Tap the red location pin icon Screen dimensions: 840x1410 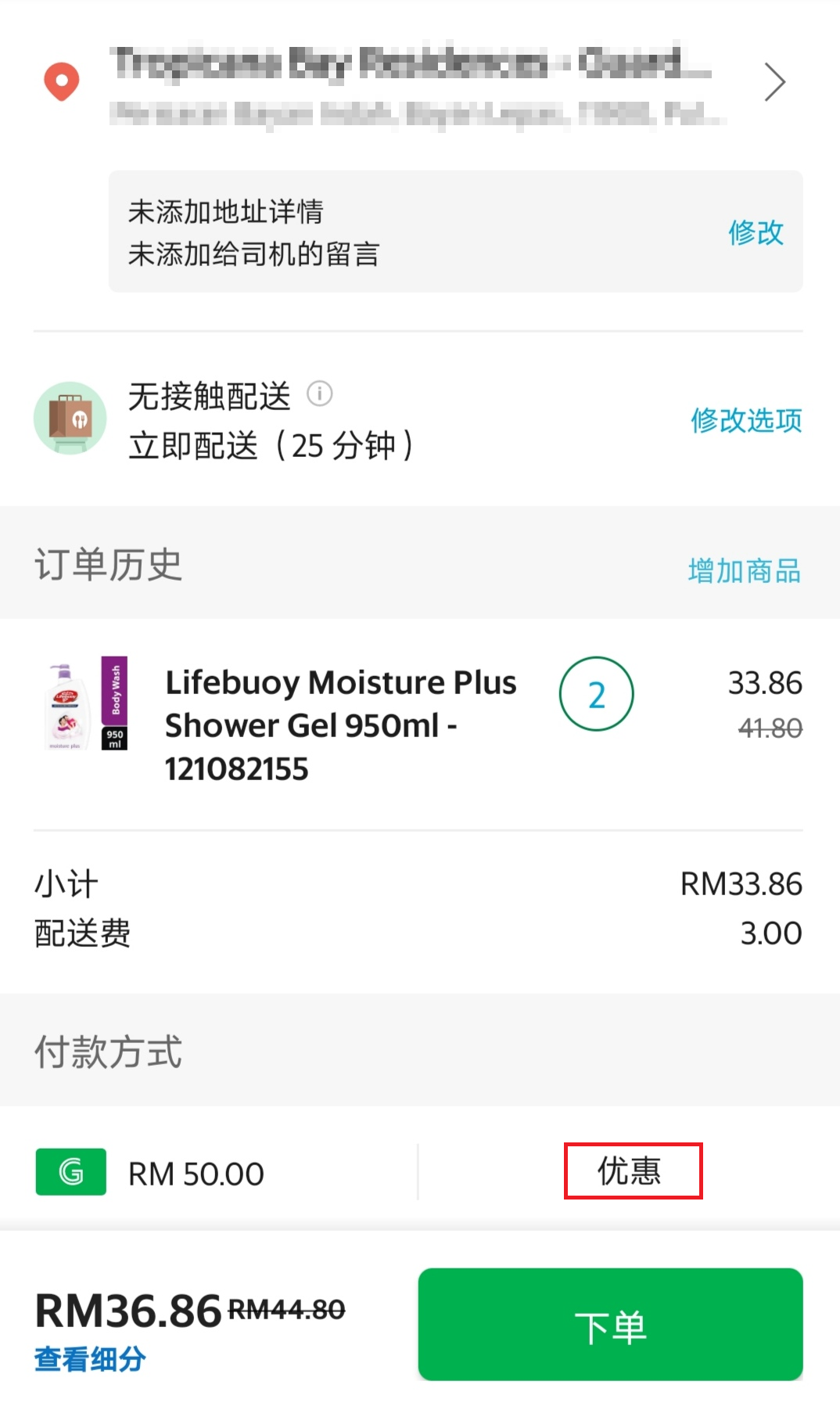[x=62, y=81]
